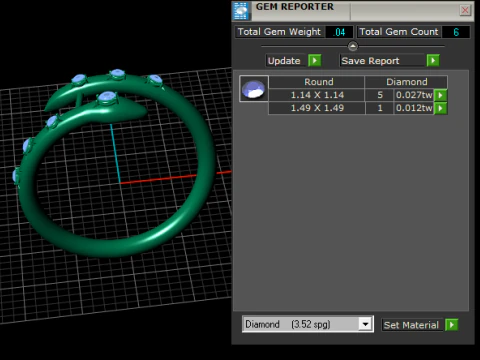This screenshot has width=480, height=360.
Task: Open the Diamond (3.52 spg) material dropdown
Action: (x=365, y=324)
